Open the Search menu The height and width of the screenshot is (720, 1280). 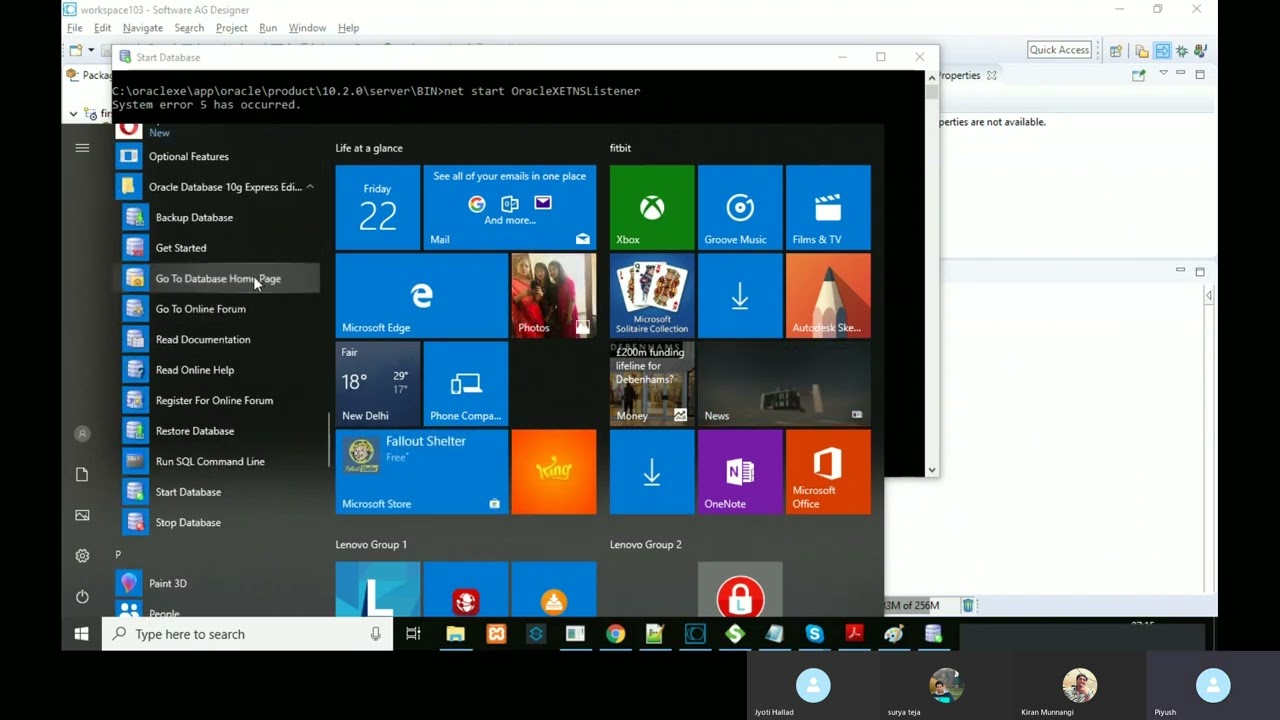coord(189,28)
